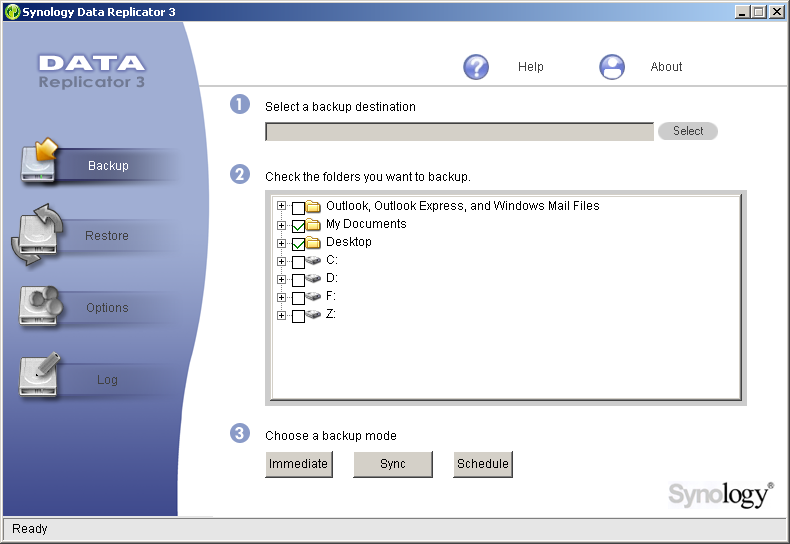This screenshot has height=544, width=790.
Task: Select the My Documents row label
Action: [366, 224]
